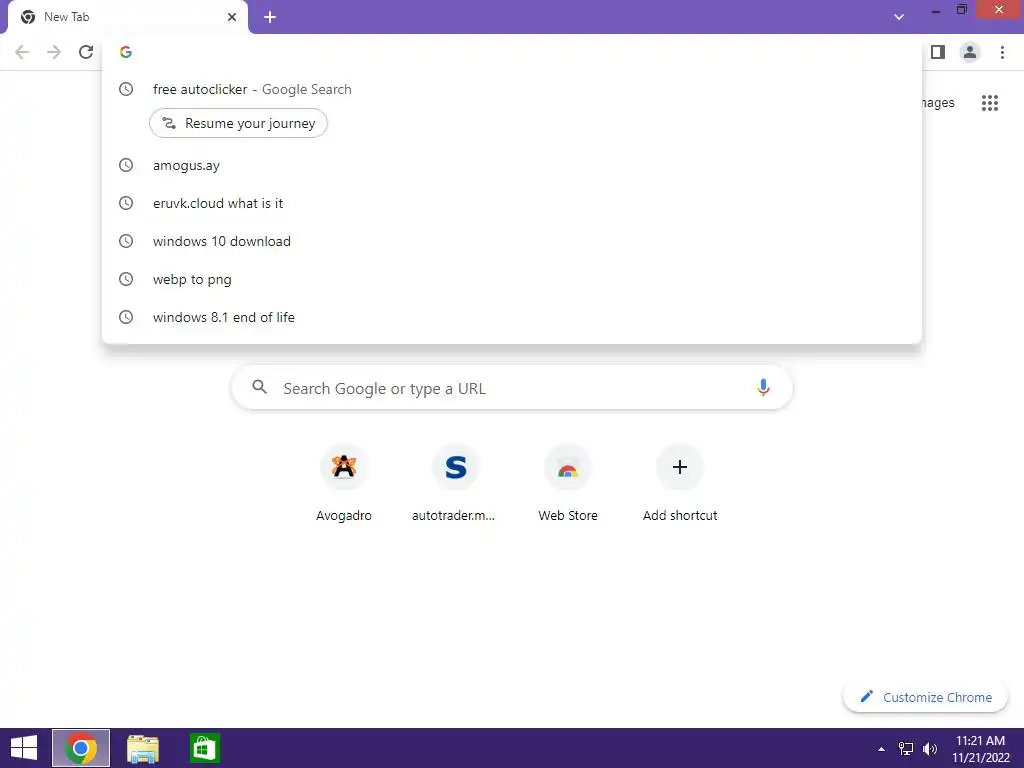Click the magnifier icon in search box
The image size is (1024, 768).
[x=260, y=387]
